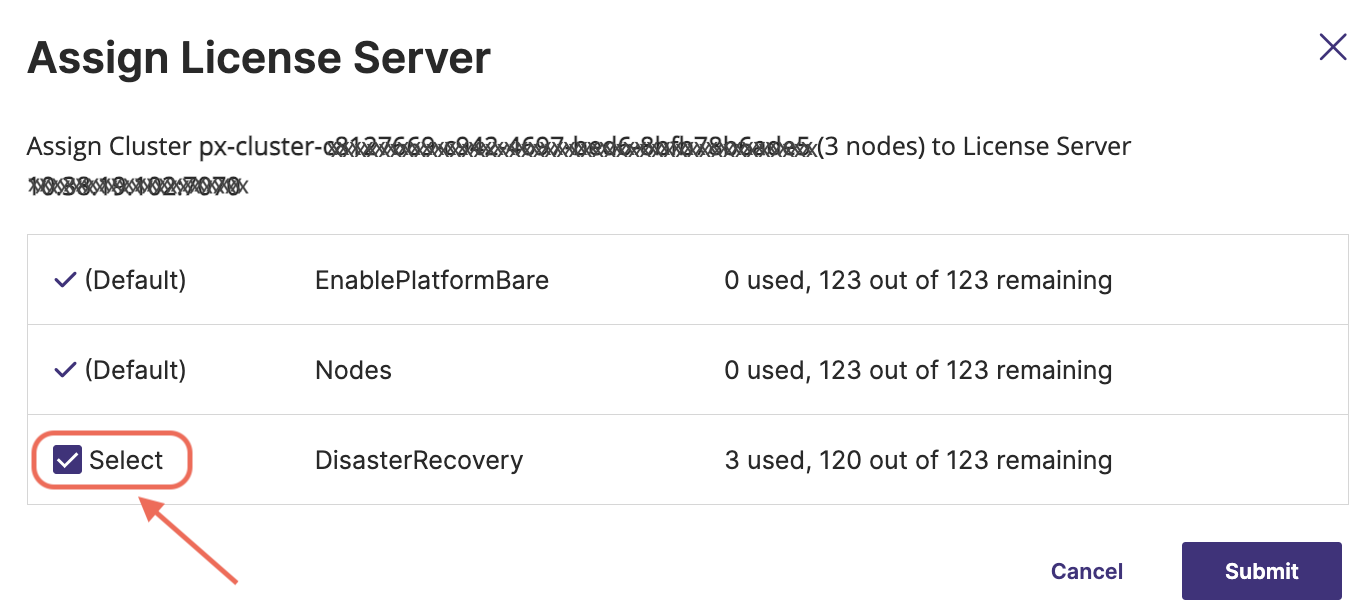Click the obscured px-cluster ID text

[568, 148]
